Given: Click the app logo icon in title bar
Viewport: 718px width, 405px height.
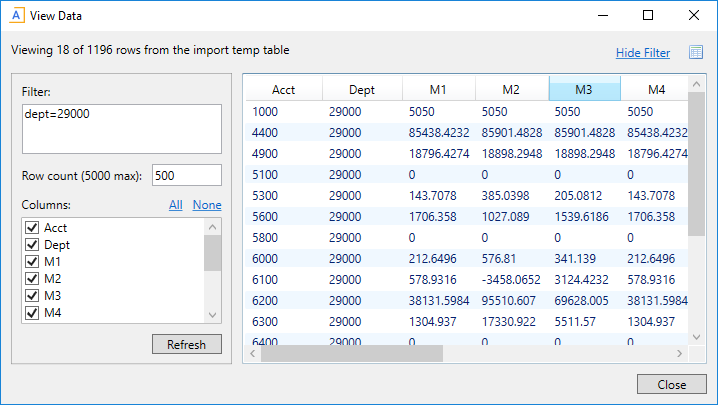Looking at the screenshot, I should [x=17, y=16].
